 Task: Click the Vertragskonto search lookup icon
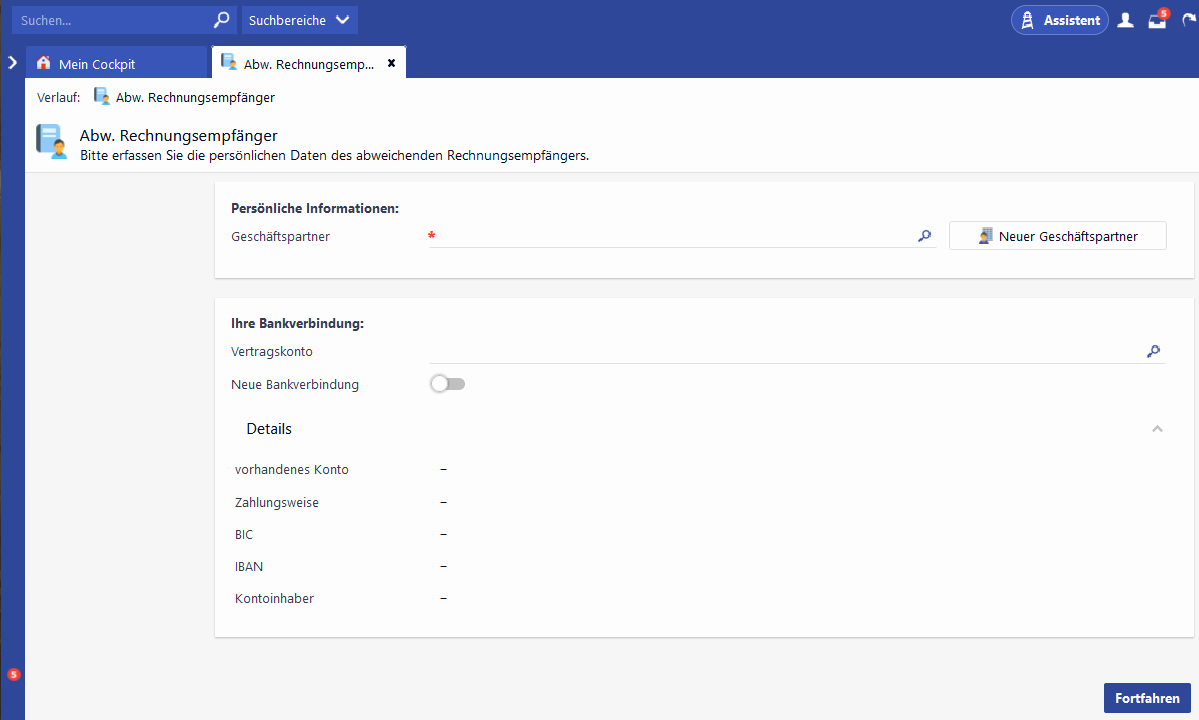pyautogui.click(x=1153, y=352)
